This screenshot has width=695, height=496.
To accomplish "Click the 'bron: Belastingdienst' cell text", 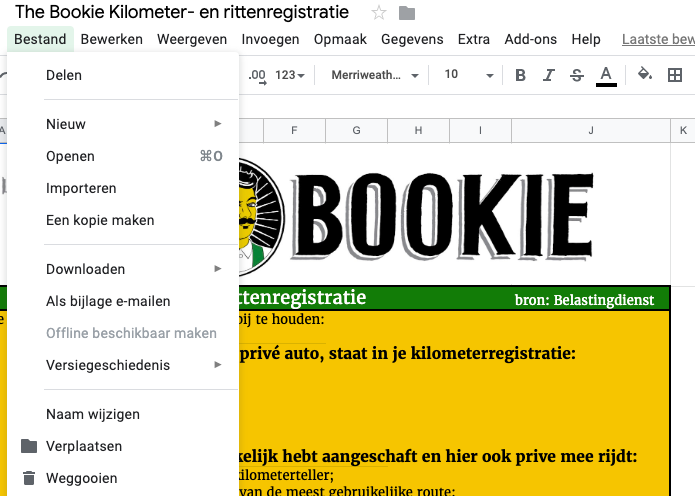I will point(584,300).
